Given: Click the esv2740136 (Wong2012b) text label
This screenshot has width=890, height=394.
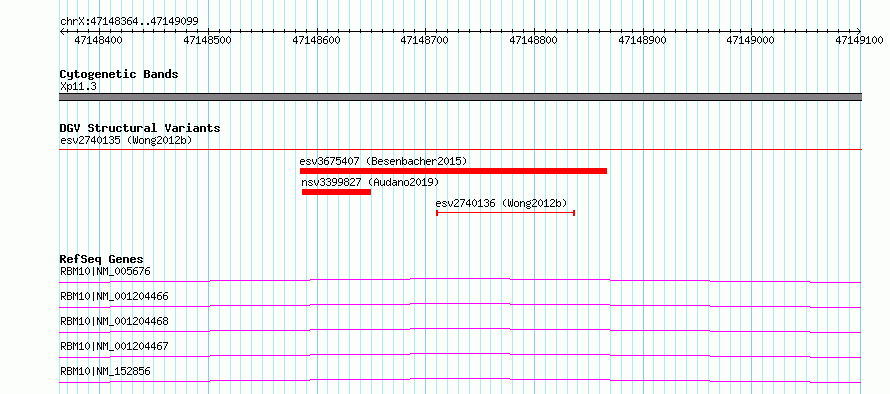Looking at the screenshot, I should (502, 203).
